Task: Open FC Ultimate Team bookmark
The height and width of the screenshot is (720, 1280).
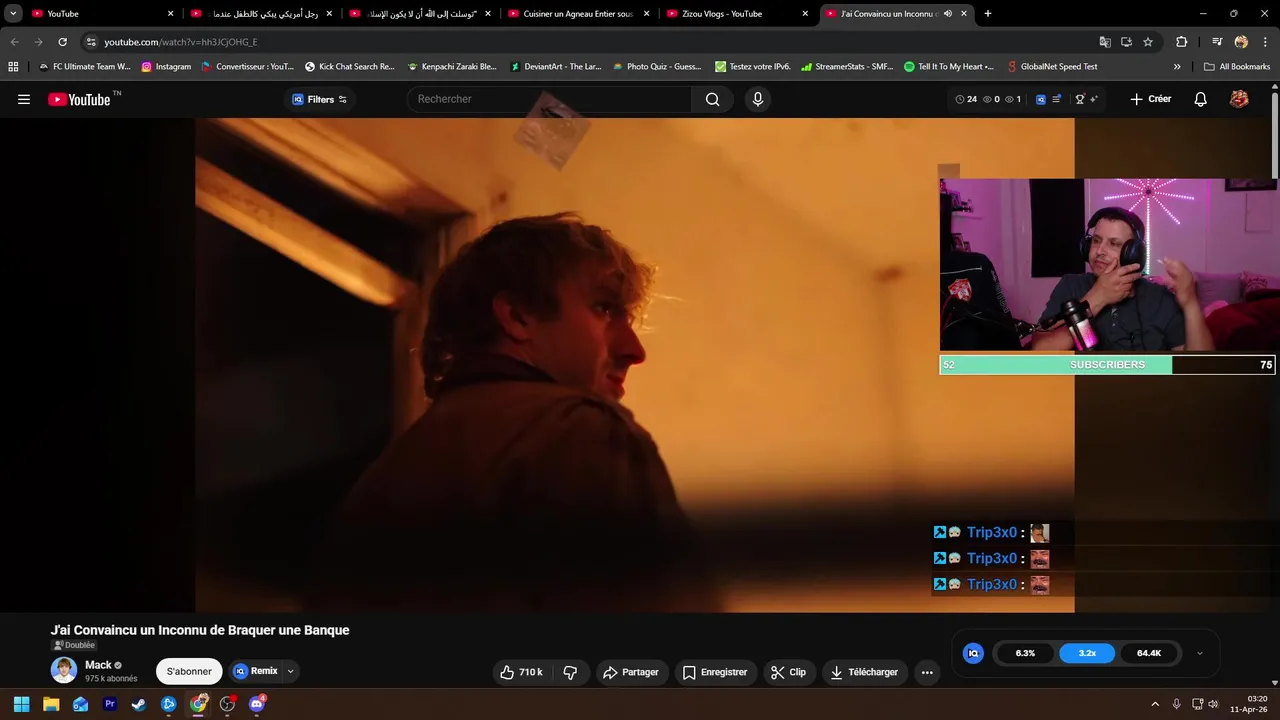Action: point(84,67)
